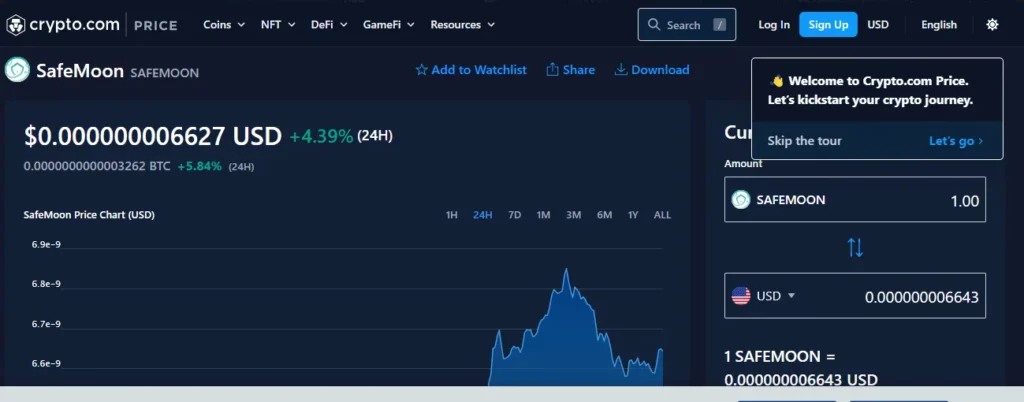This screenshot has height=402, width=1024.
Task: Open the DeFi dropdown
Action: 329,25
